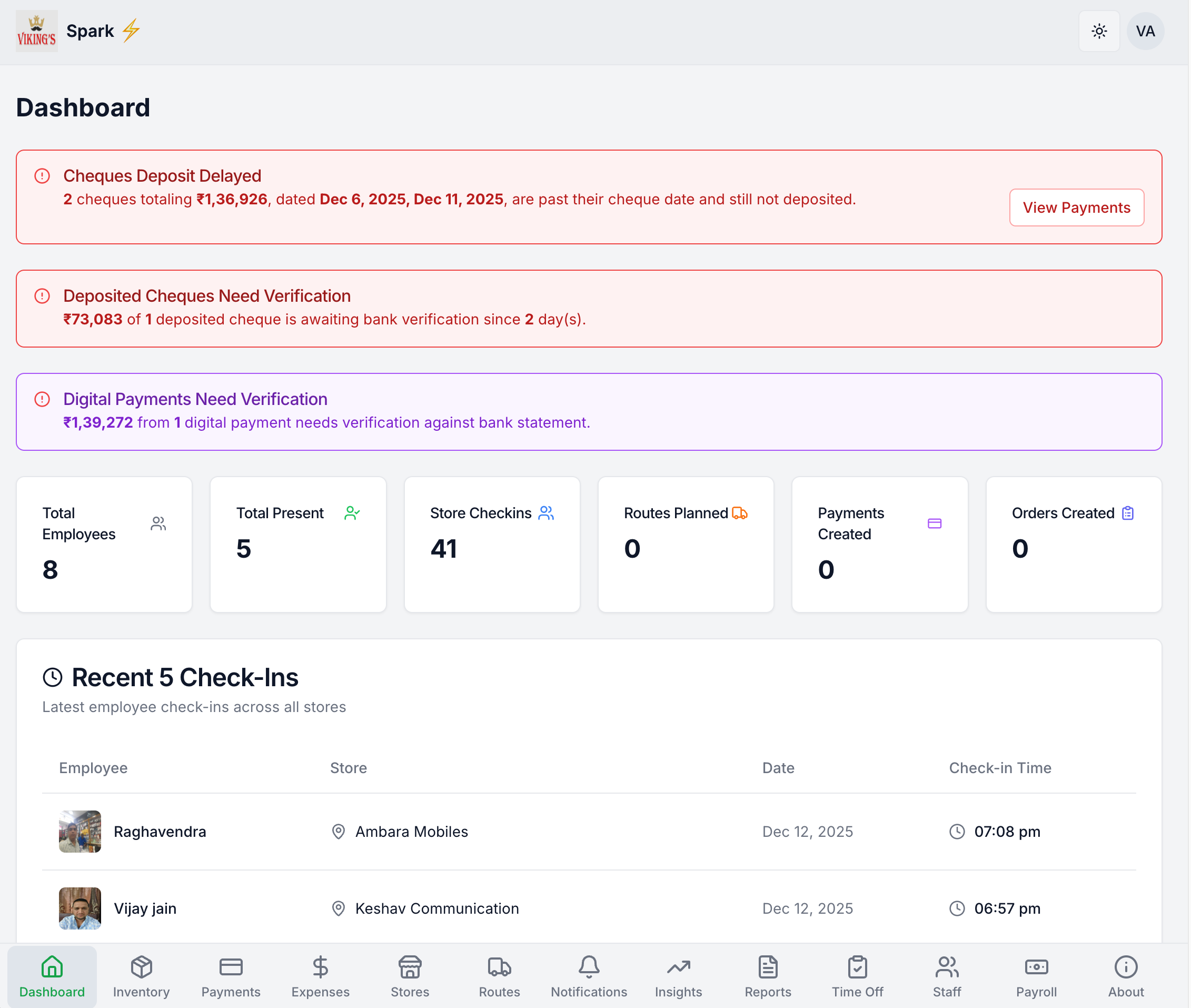
Task: Open the Inventory box icon tab
Action: coord(141,976)
